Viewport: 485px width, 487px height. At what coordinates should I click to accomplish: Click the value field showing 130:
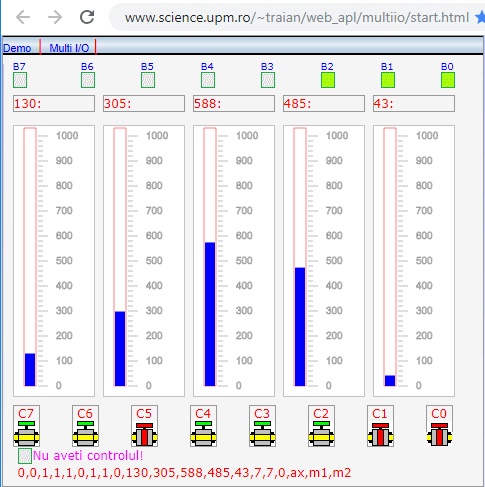point(54,104)
